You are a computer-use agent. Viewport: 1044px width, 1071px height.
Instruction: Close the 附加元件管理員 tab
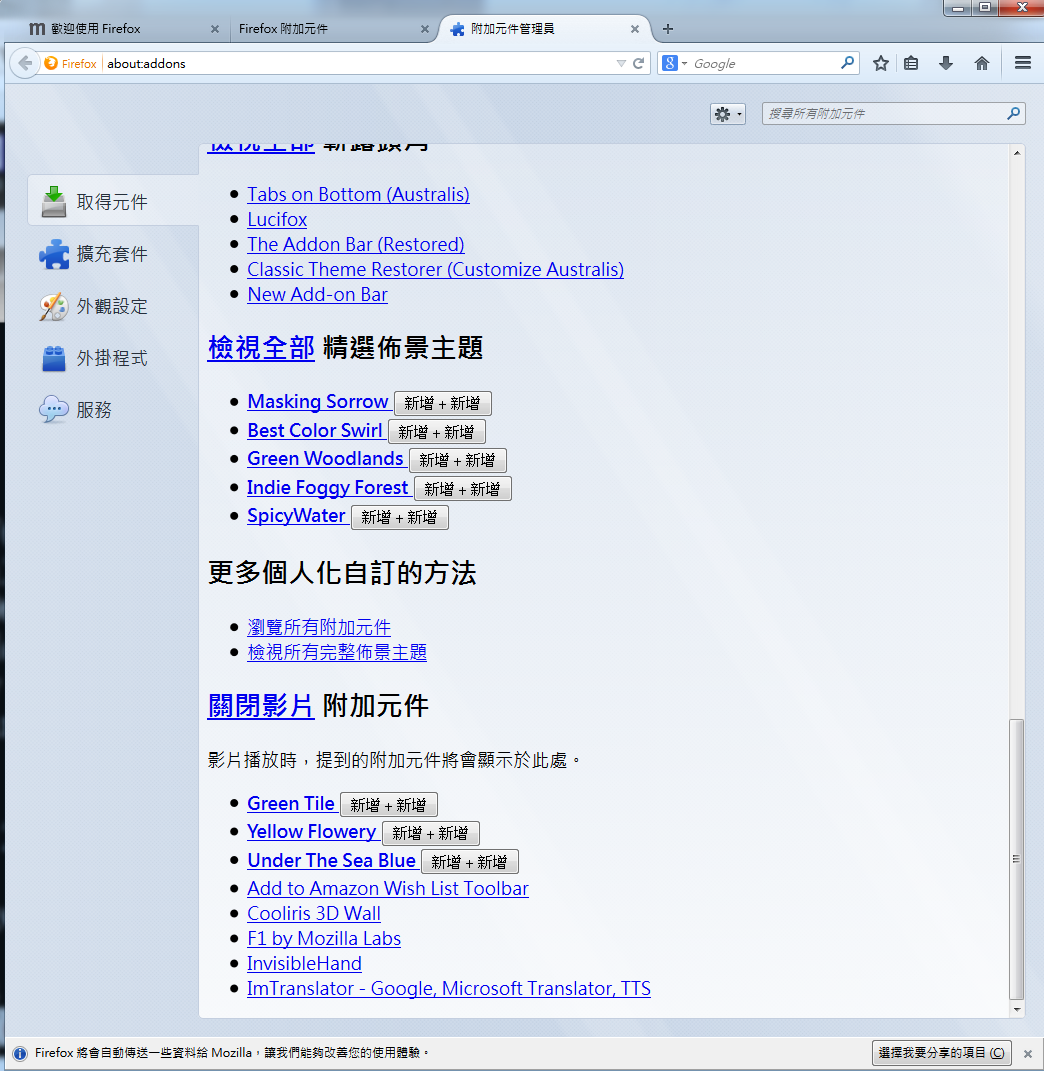(x=635, y=29)
